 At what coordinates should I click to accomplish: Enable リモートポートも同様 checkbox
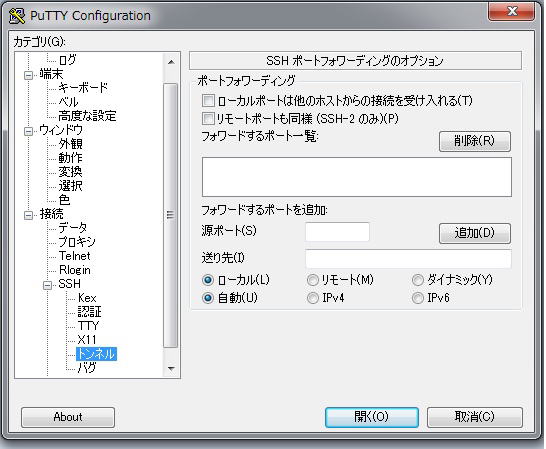coord(208,119)
